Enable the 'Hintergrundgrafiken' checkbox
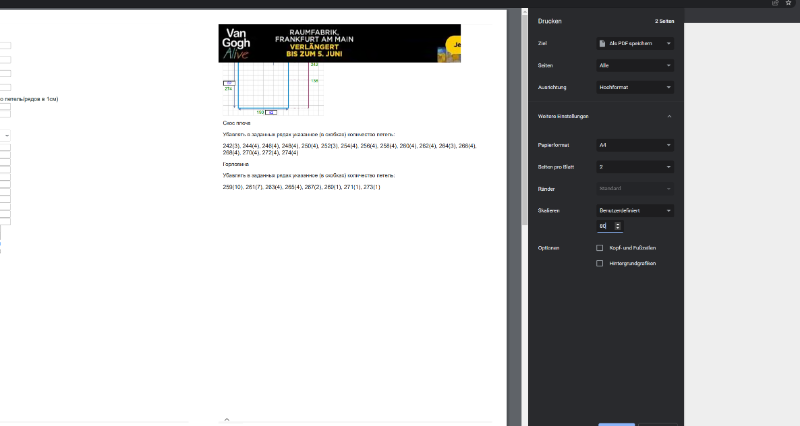 click(600, 263)
